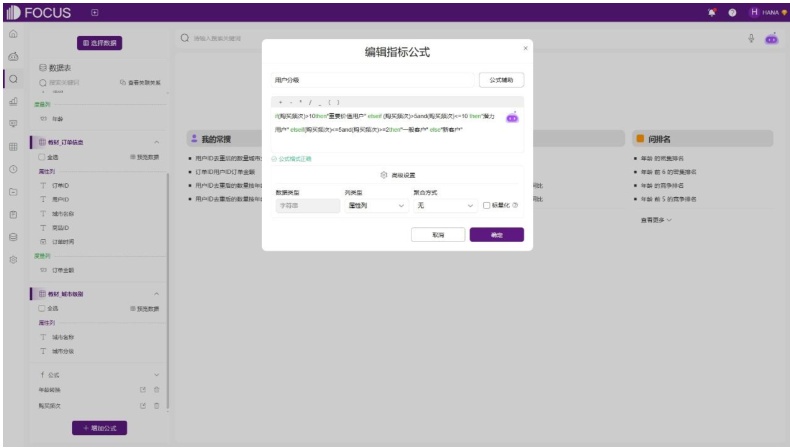Insert the plus operator in formula toolbar
This screenshot has height=448, width=790.
pyautogui.click(x=281, y=102)
